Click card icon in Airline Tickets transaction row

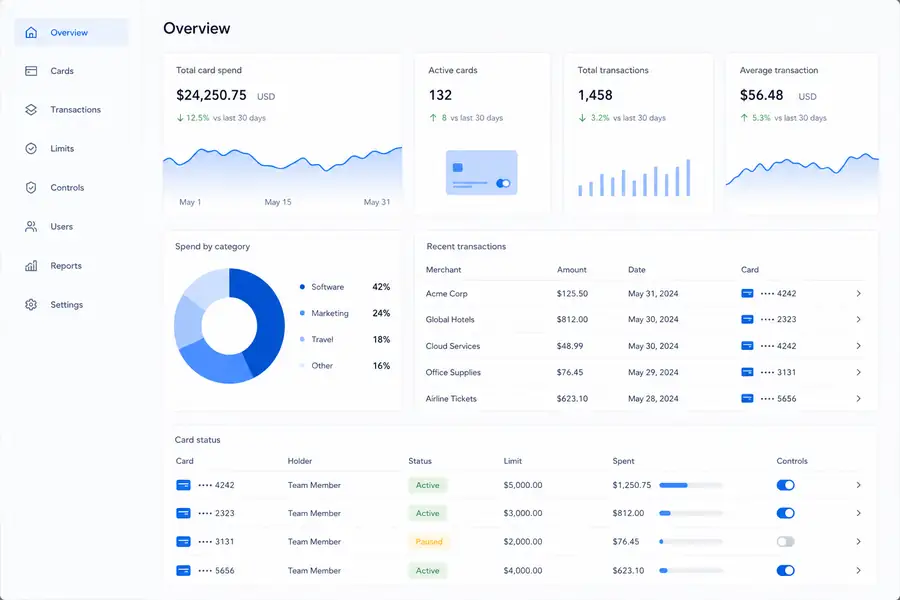tap(747, 398)
